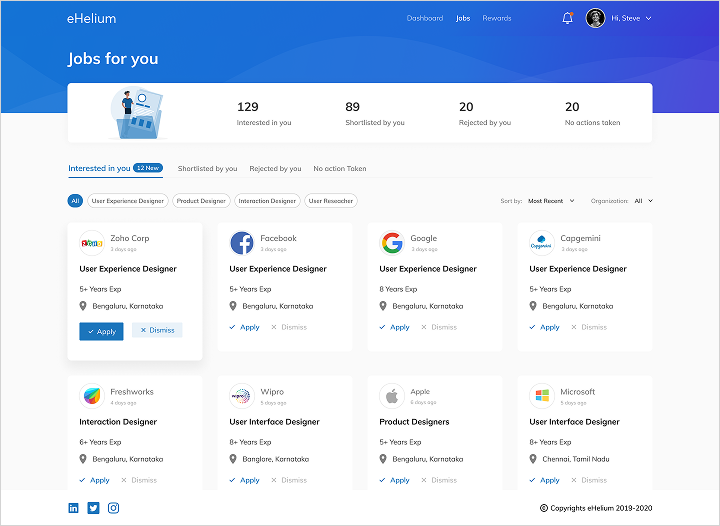Click location pin on Wipro card
Screen dimensions: 720x526
(x=233, y=459)
